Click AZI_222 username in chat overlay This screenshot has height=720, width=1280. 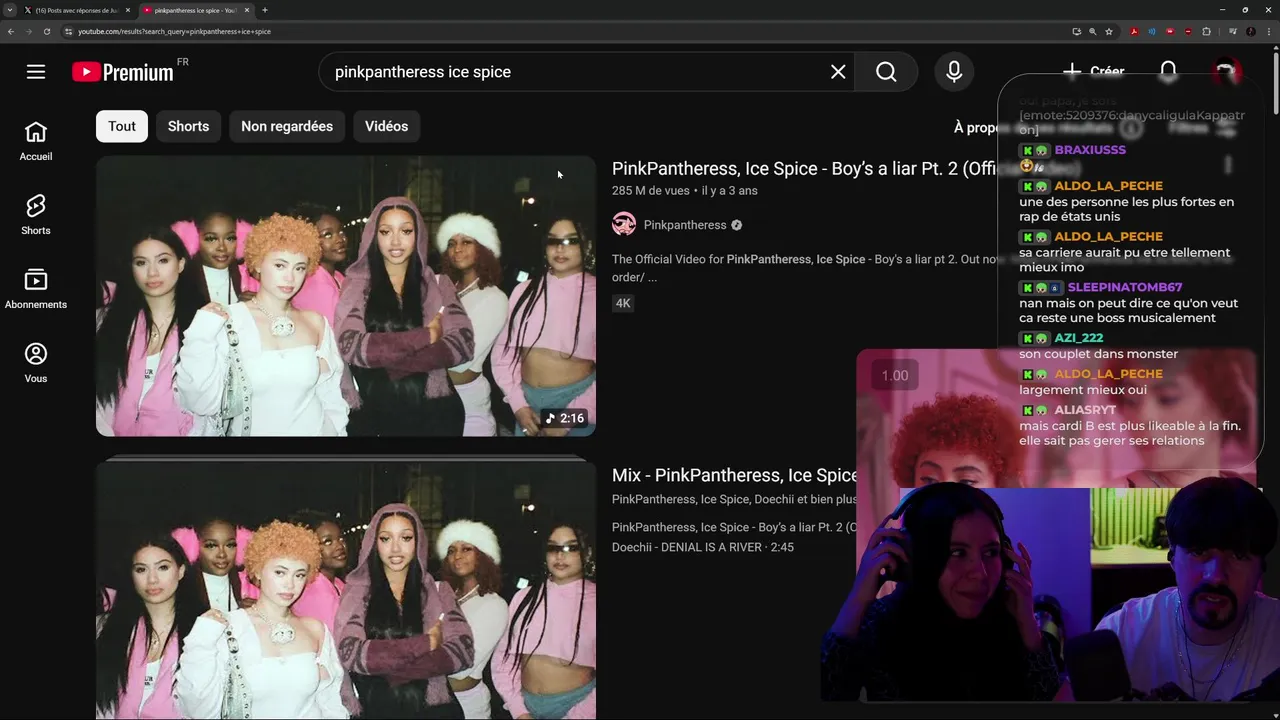pyautogui.click(x=1078, y=338)
